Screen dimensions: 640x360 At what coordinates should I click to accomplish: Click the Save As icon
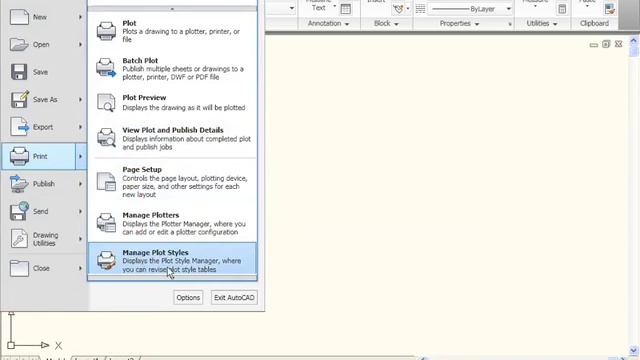[20, 99]
